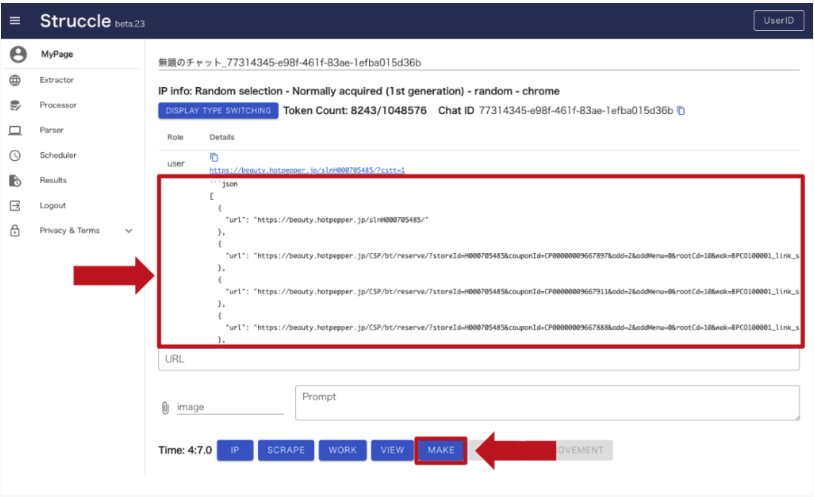
Task: Click the MyPage account avatar icon
Action: pos(18,54)
